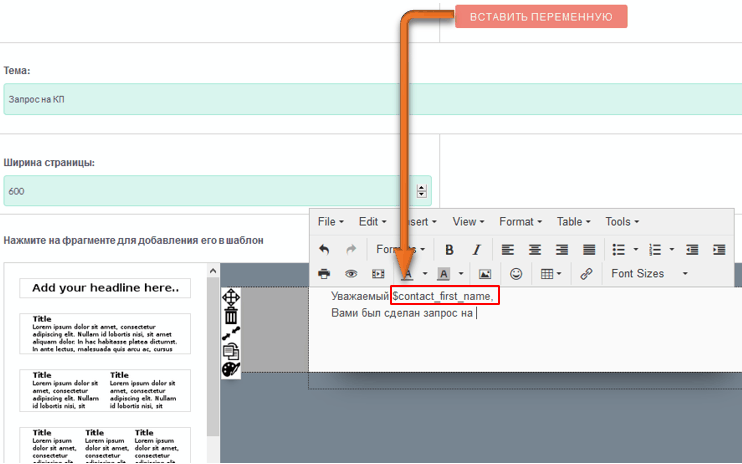
Task: Open the emoticons smiley picker
Action: tap(516, 273)
